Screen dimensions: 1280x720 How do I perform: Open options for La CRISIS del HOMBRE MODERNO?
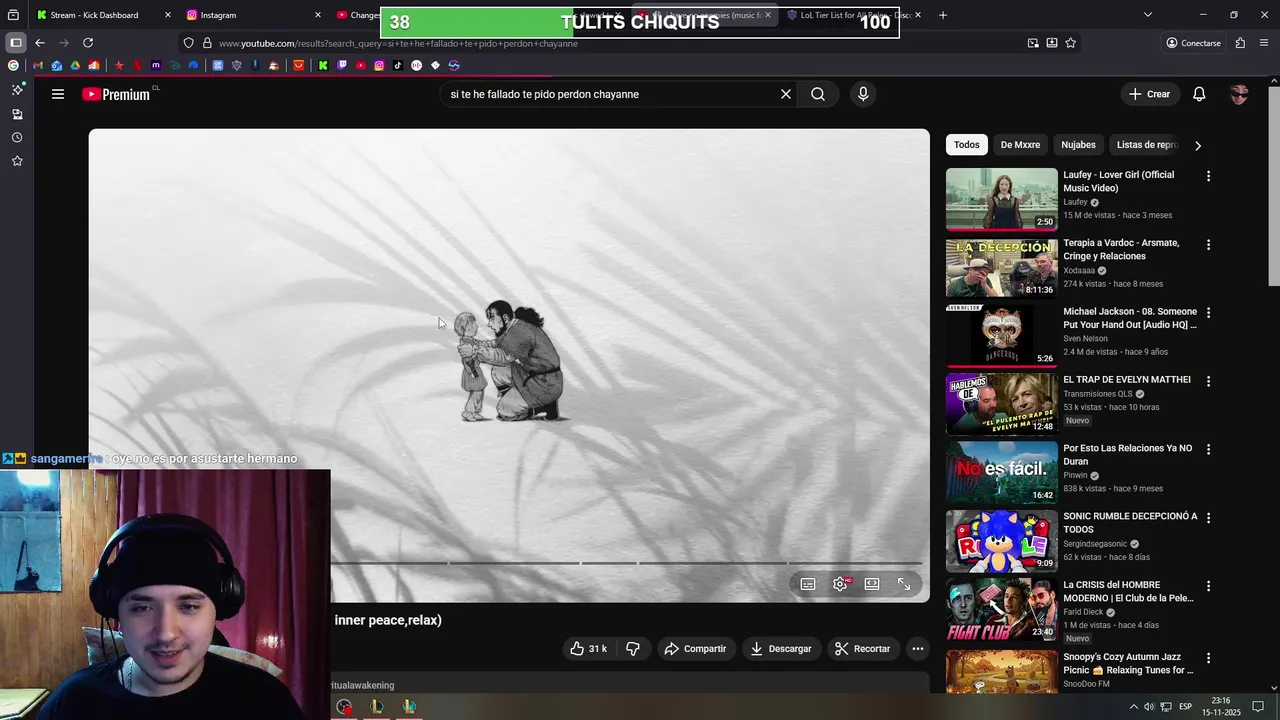pyautogui.click(x=1208, y=586)
